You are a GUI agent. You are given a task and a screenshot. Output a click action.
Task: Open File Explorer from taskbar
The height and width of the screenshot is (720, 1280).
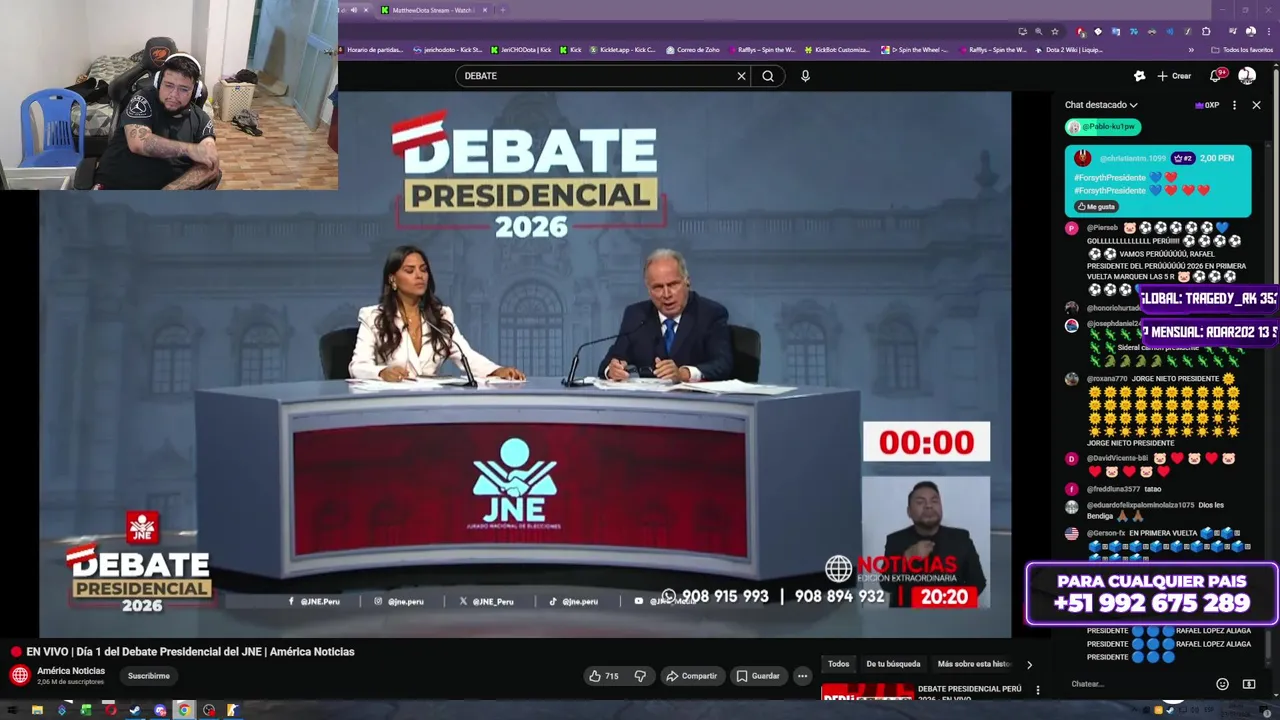(37, 711)
